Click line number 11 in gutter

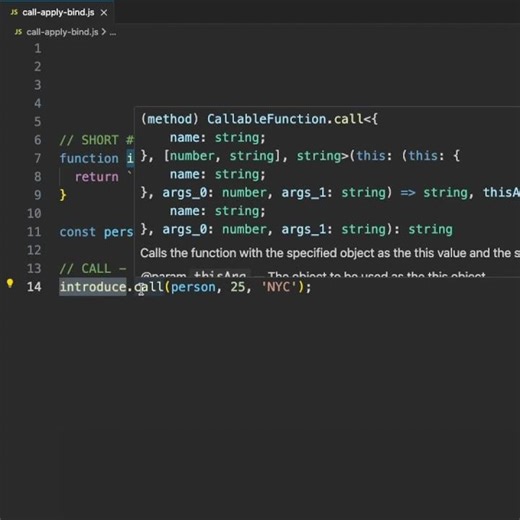point(34,232)
